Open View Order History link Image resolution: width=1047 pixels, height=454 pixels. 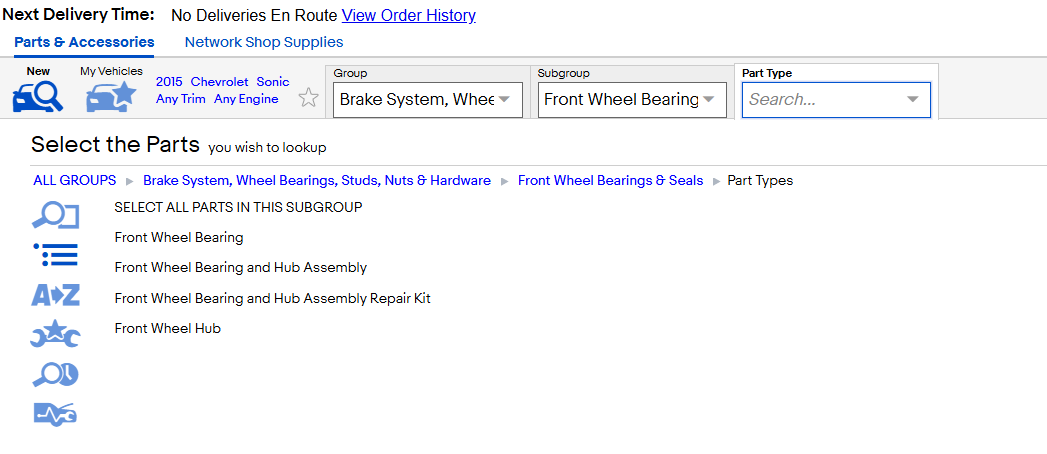tap(409, 15)
